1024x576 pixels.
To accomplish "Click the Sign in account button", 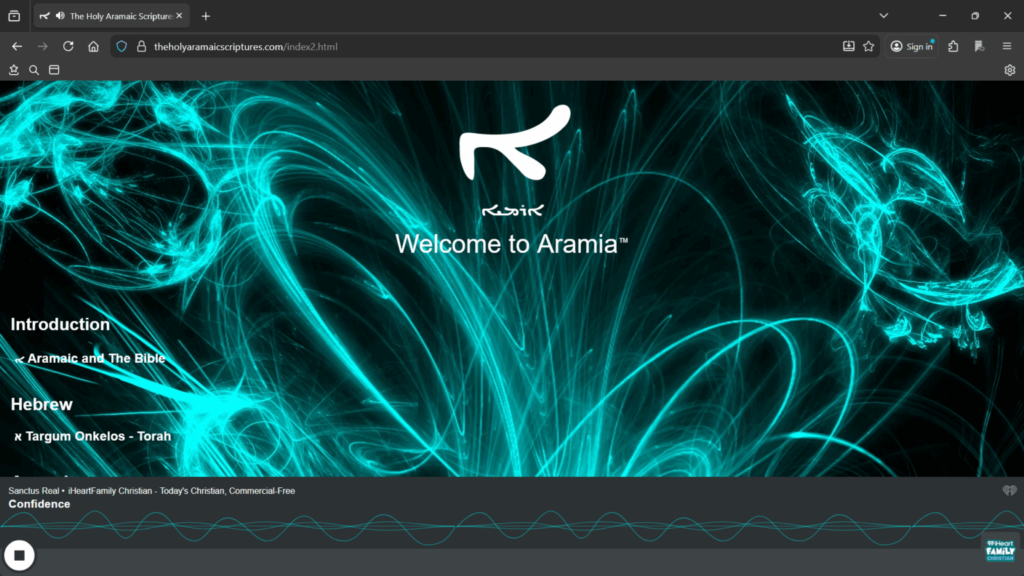I will click(x=911, y=46).
